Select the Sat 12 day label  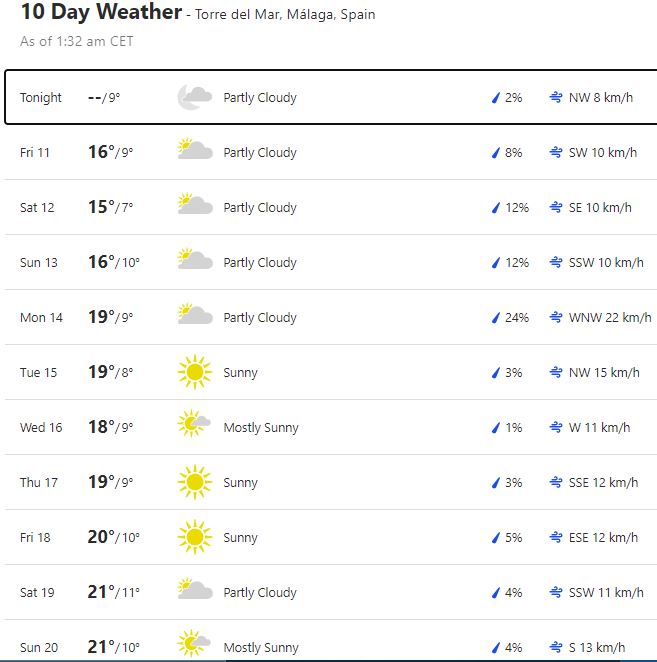tap(37, 208)
